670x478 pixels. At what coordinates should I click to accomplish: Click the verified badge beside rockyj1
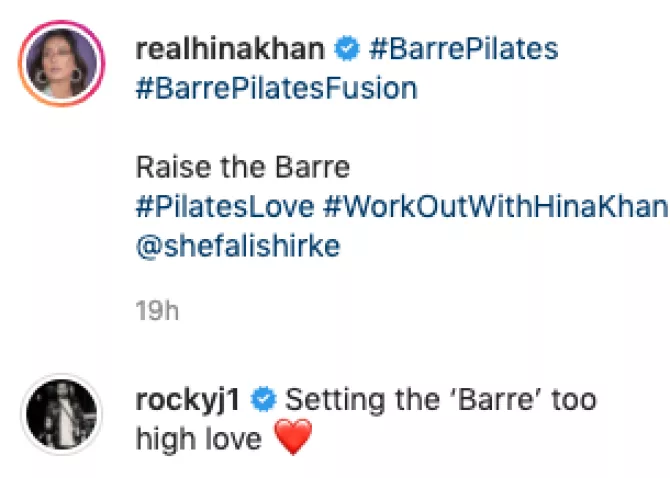pyautogui.click(x=264, y=400)
